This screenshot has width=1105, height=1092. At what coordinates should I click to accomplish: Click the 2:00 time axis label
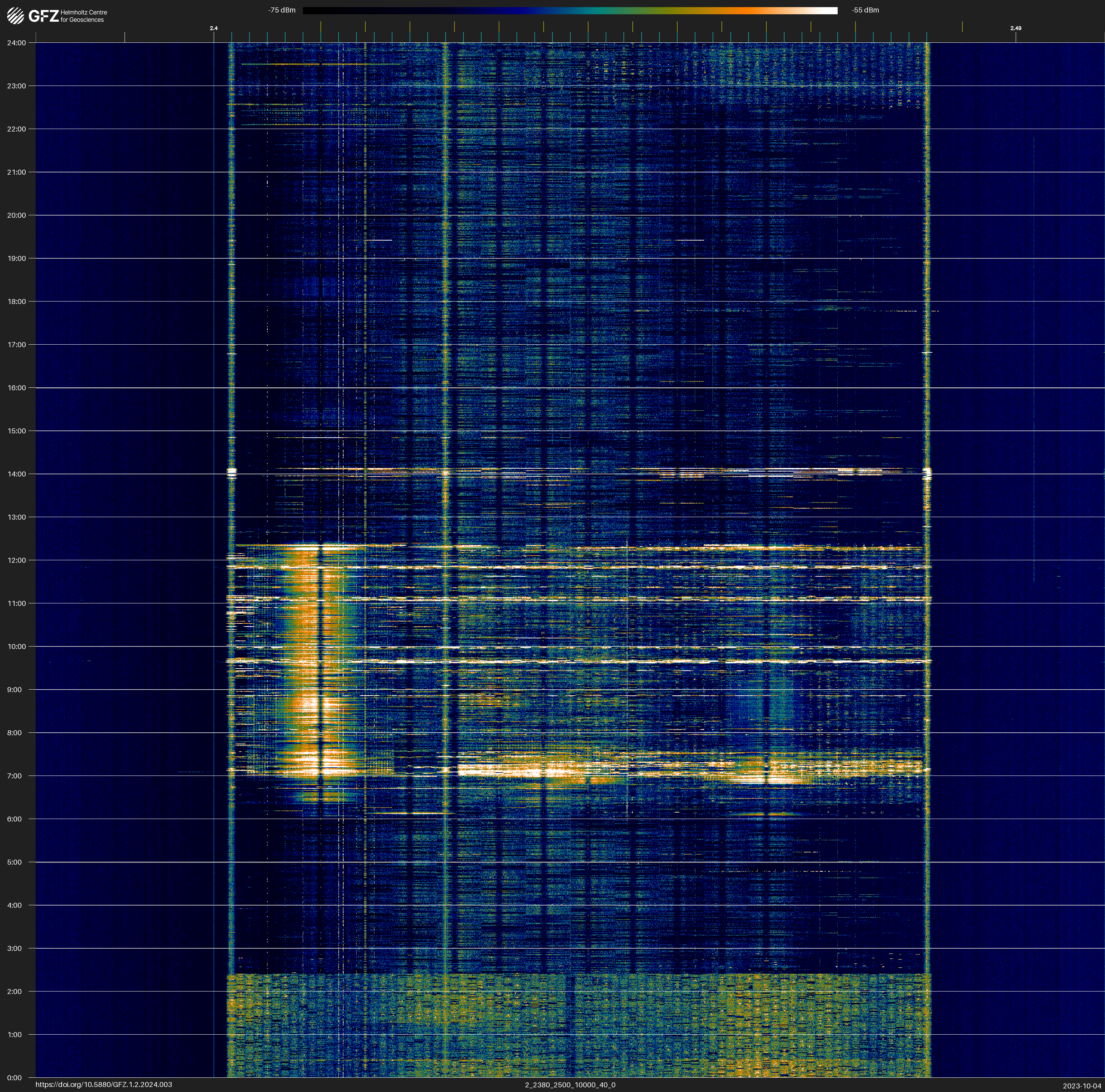(15, 991)
